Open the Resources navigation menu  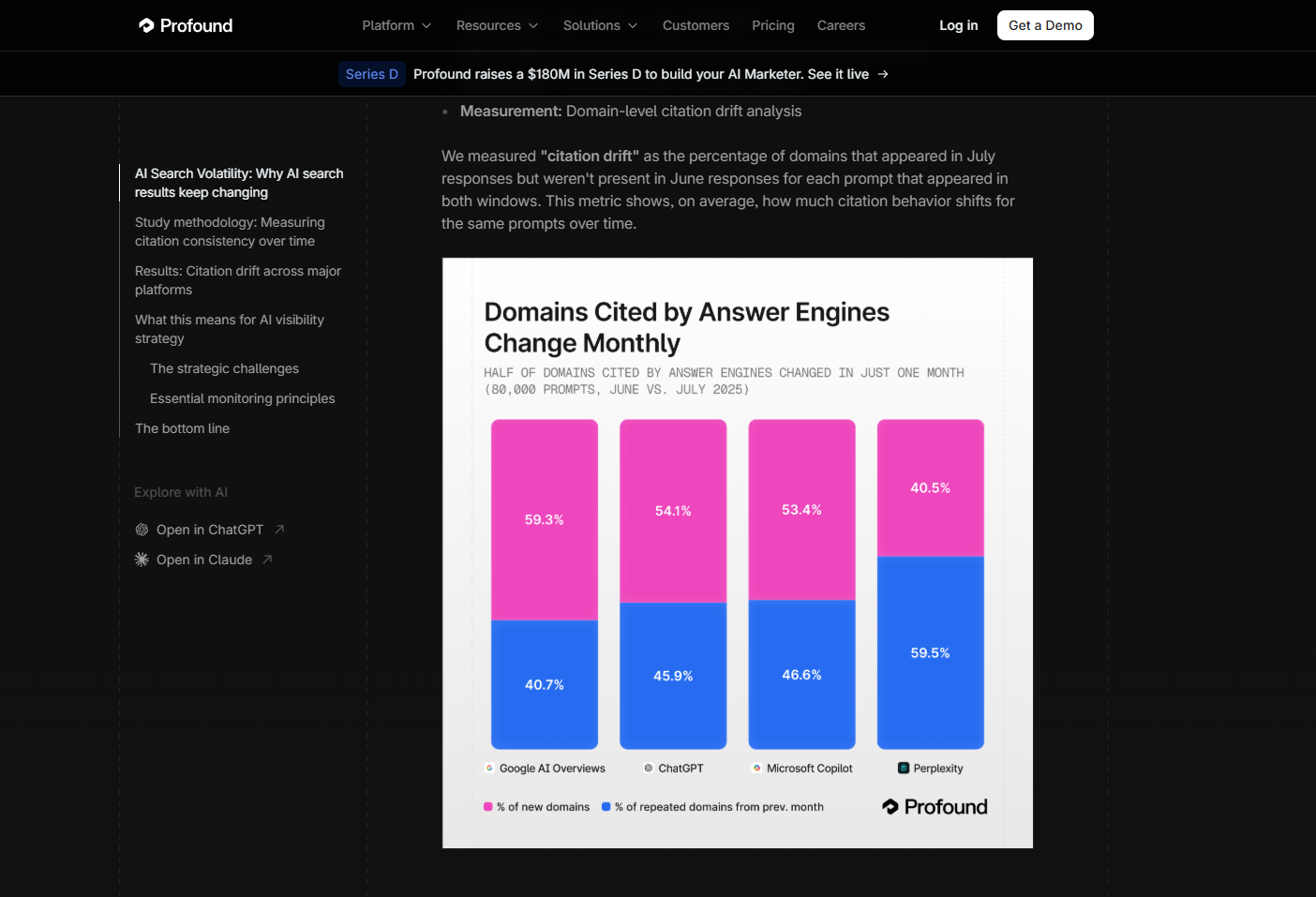click(x=497, y=25)
